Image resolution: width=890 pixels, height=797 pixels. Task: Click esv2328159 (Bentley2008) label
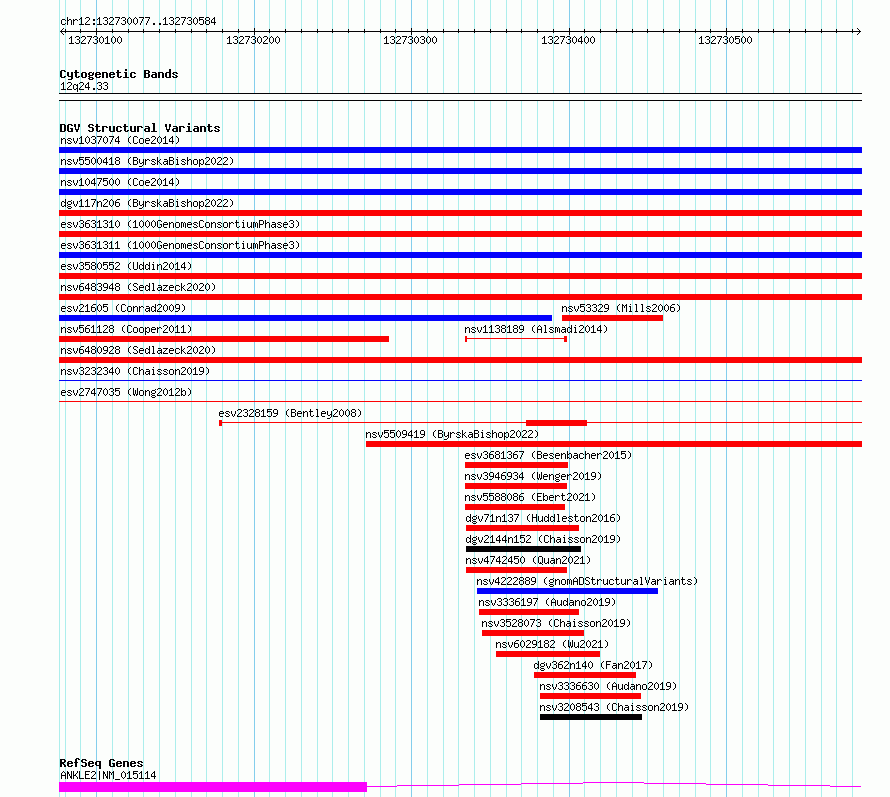point(290,413)
